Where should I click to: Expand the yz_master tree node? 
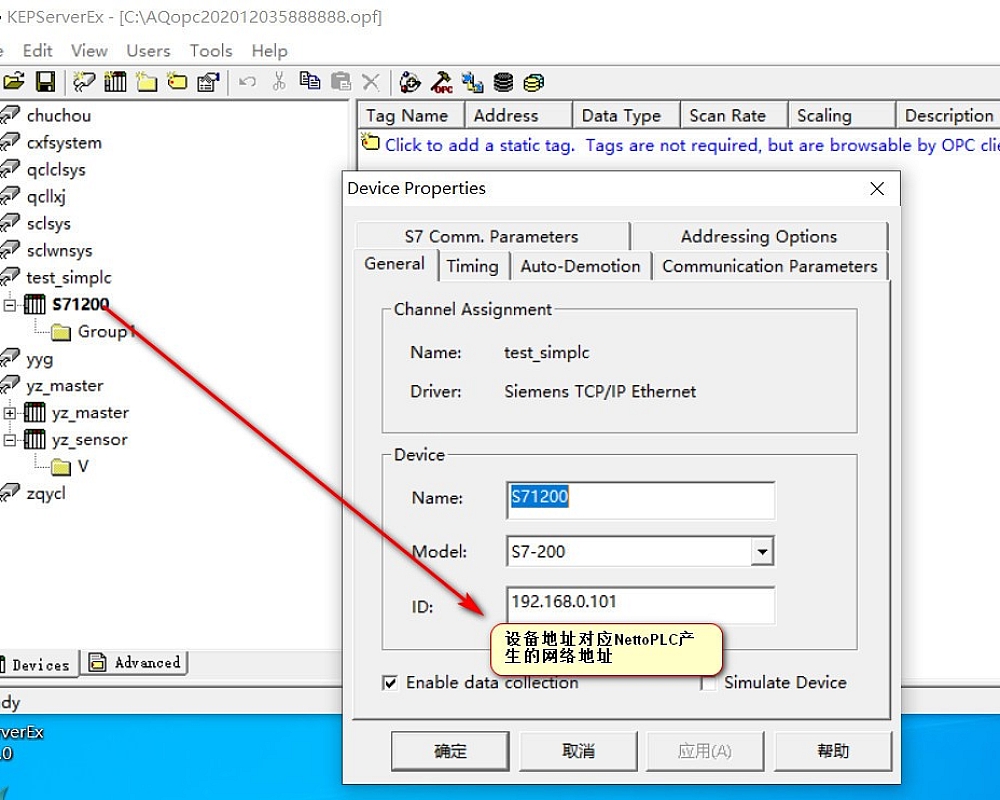coord(8,412)
